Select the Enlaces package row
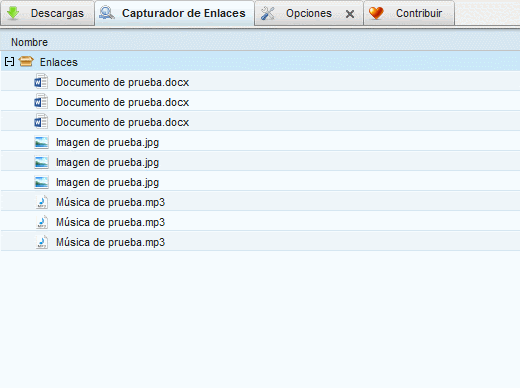Image resolution: width=520 pixels, height=388 pixels. tap(260, 62)
